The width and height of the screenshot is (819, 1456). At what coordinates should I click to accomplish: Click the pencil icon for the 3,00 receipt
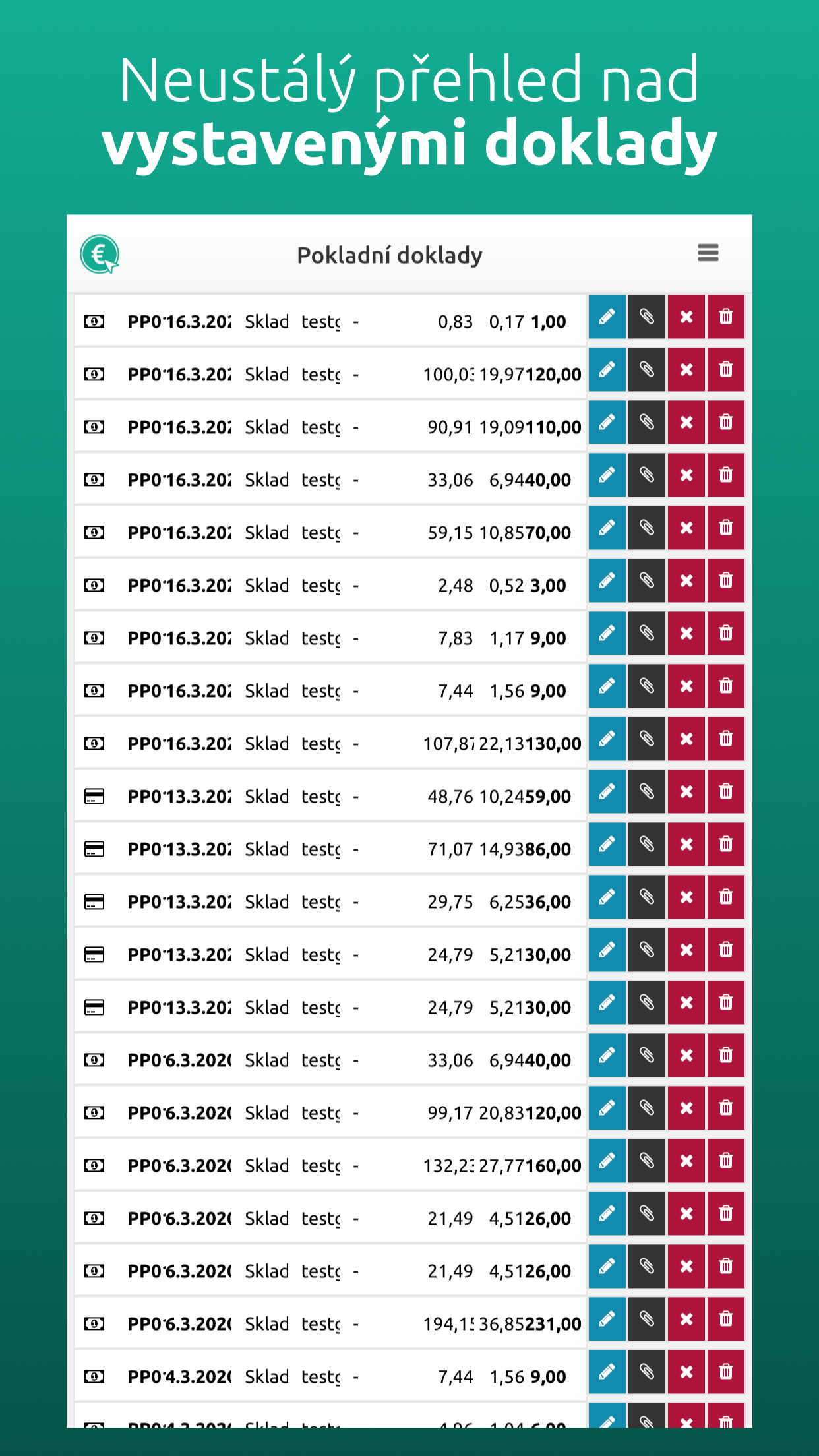[x=607, y=581]
